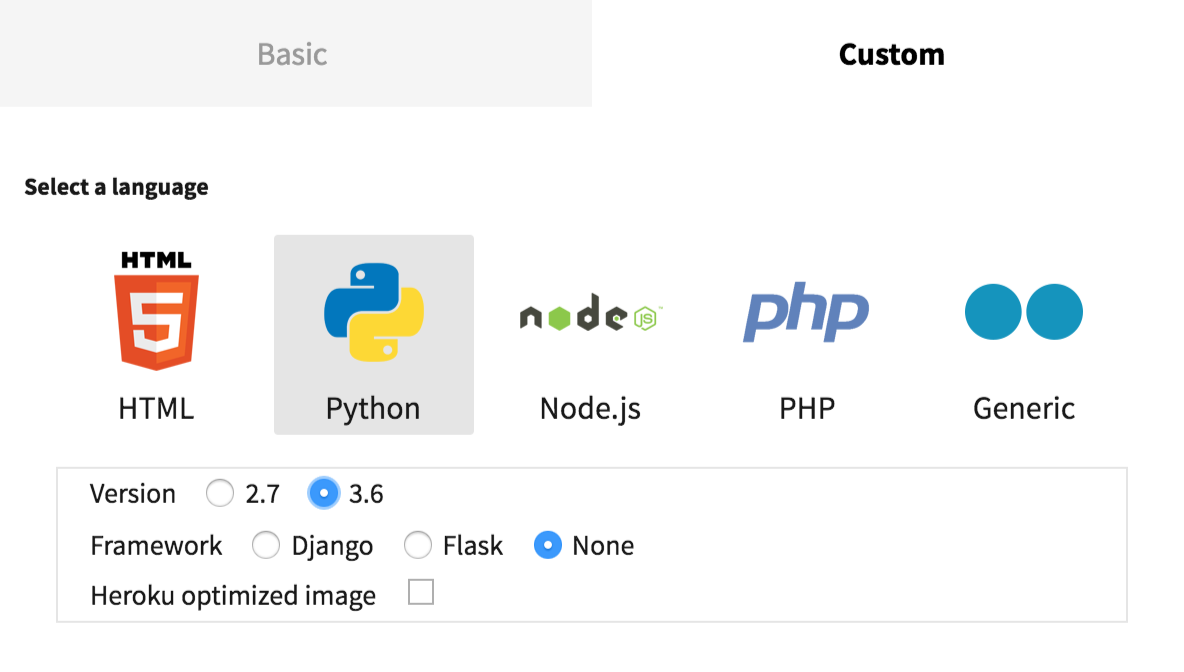Set Framework to None
The height and width of the screenshot is (672, 1184).
coord(548,545)
